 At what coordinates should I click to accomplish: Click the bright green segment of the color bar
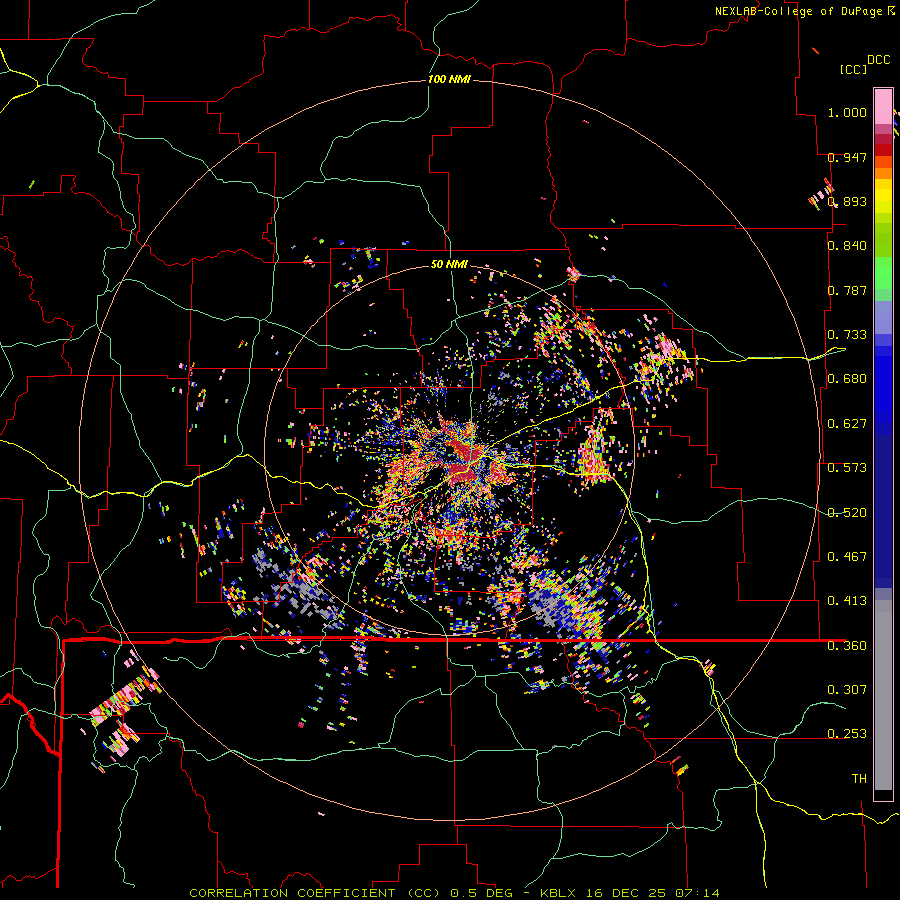883,273
